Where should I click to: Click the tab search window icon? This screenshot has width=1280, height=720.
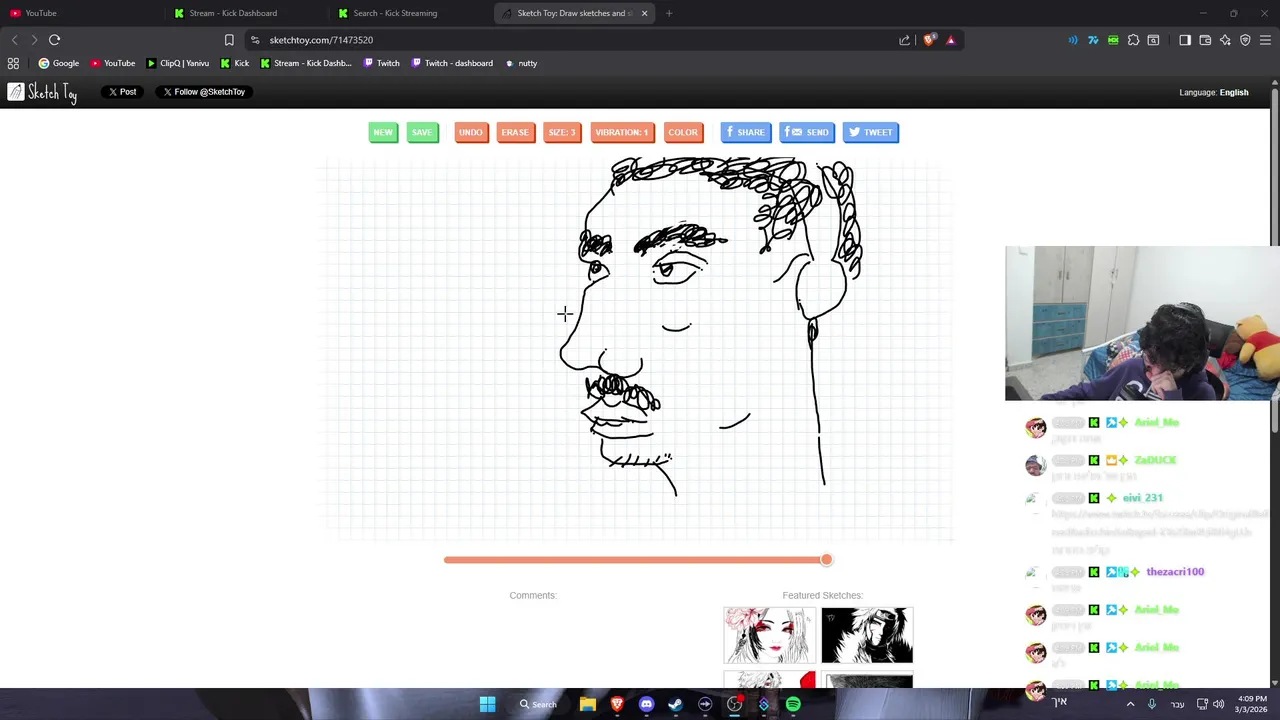coord(1153,40)
